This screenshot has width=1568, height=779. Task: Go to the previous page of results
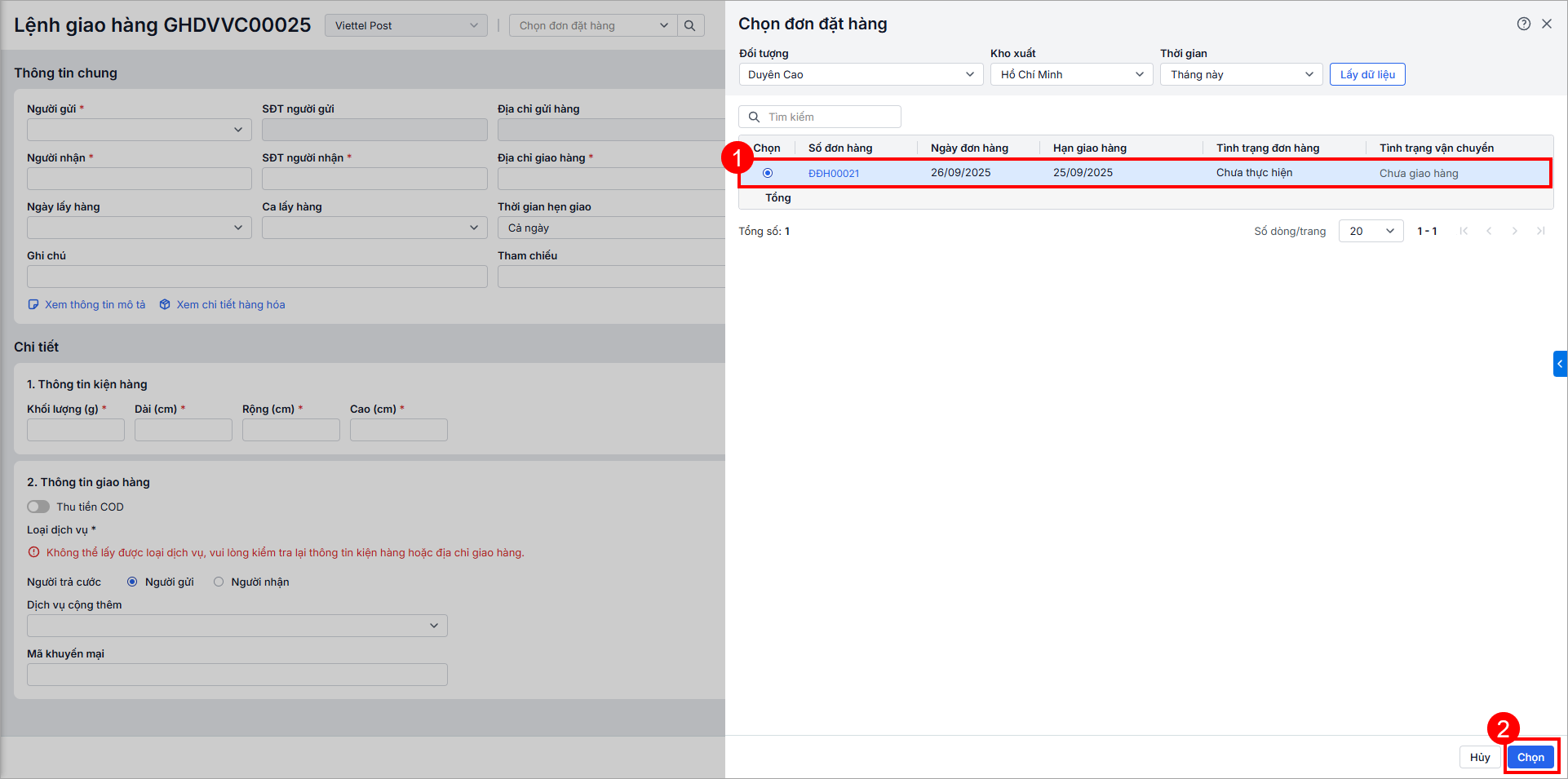pos(1489,231)
